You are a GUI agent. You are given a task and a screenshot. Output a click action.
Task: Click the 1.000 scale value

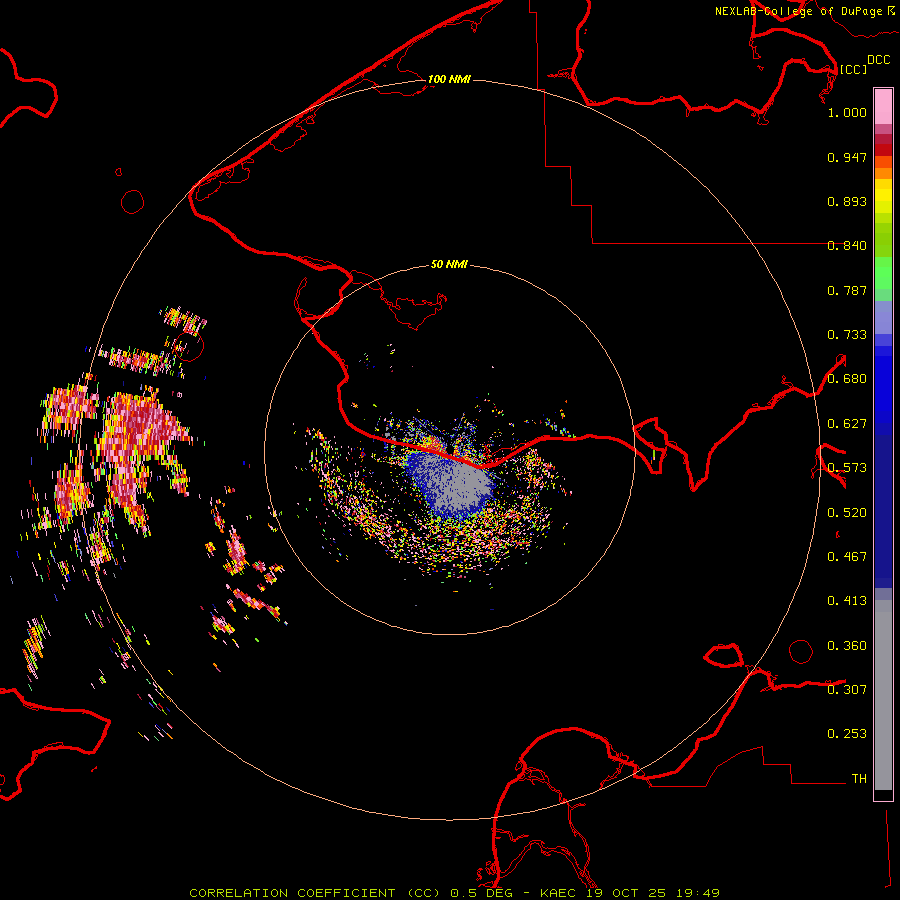pyautogui.click(x=847, y=112)
